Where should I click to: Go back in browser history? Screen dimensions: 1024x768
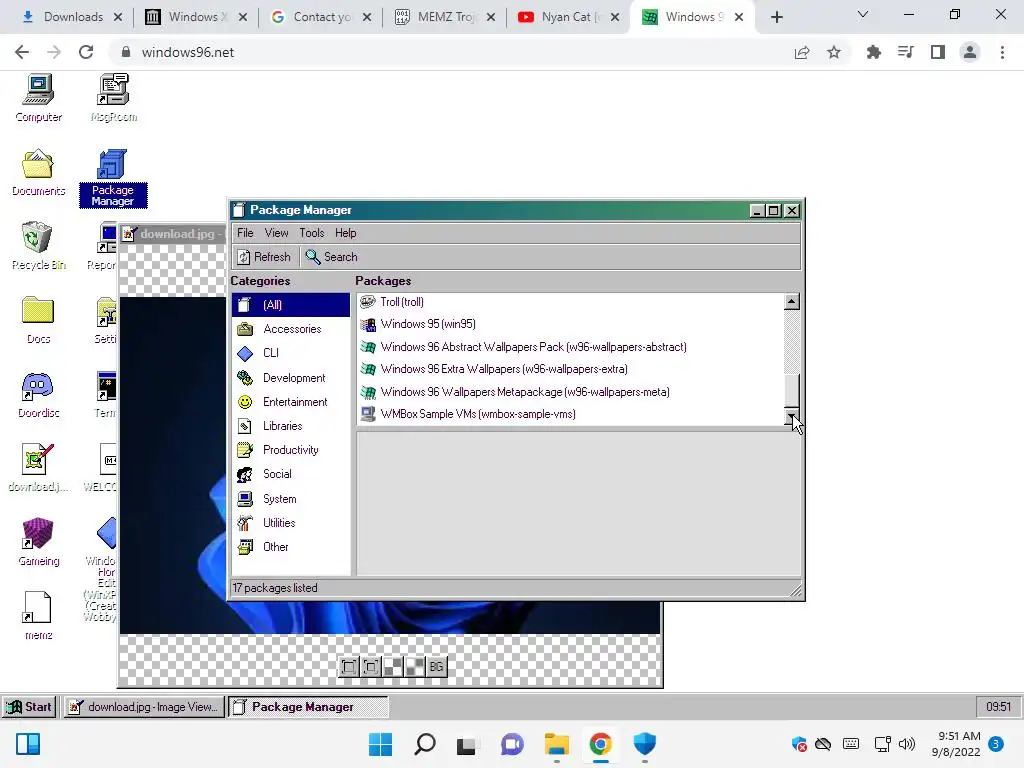coord(22,52)
